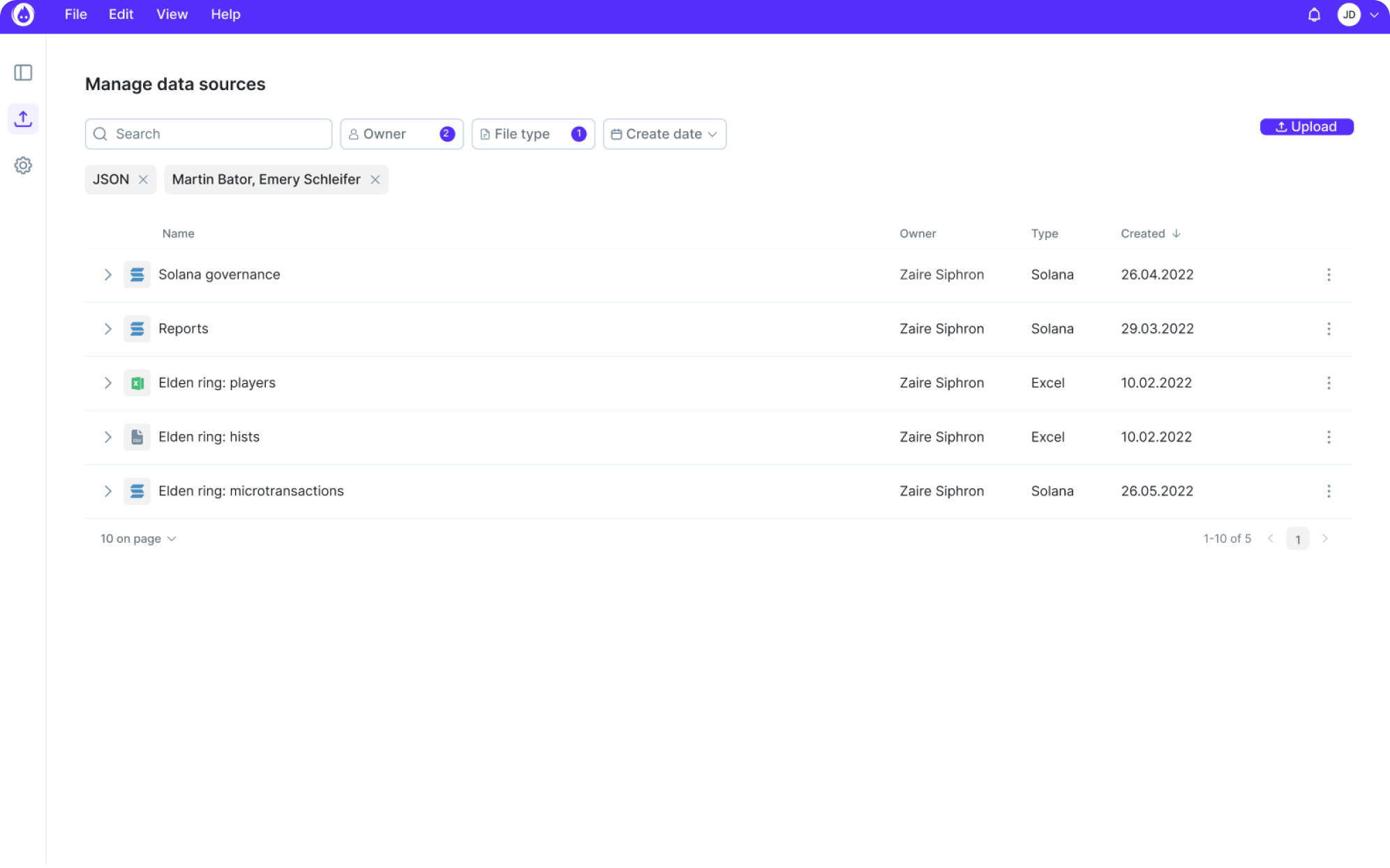Open the search magnifier icon

click(100, 133)
